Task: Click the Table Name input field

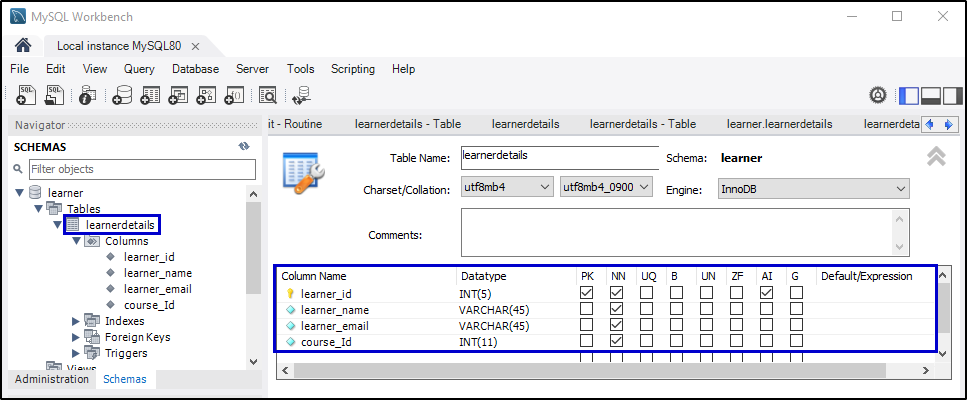Action: tap(560, 158)
